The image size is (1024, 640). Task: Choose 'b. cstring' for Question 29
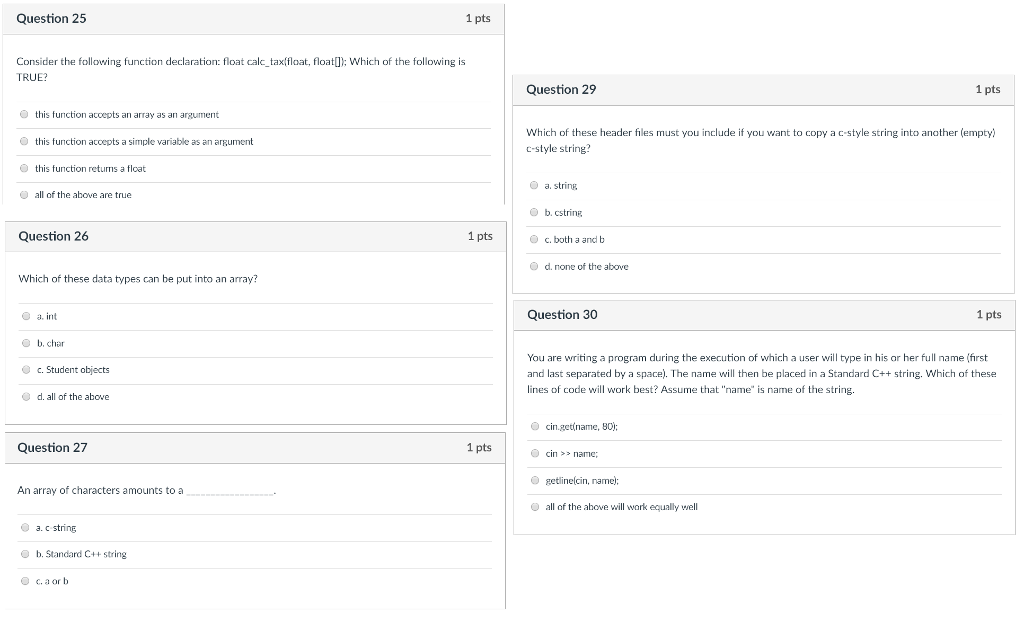[535, 213]
